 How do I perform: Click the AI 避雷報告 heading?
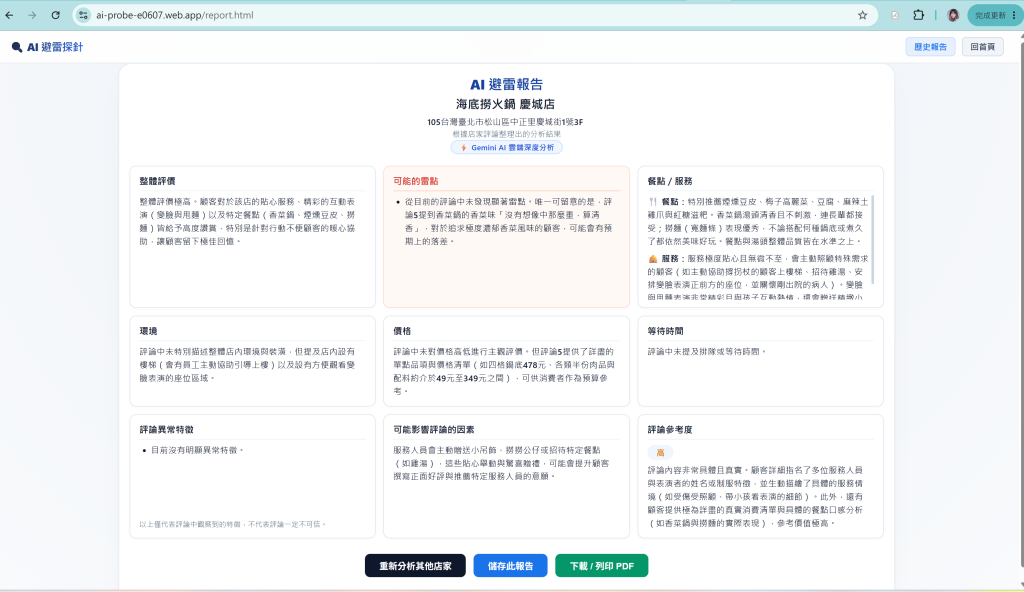point(506,84)
